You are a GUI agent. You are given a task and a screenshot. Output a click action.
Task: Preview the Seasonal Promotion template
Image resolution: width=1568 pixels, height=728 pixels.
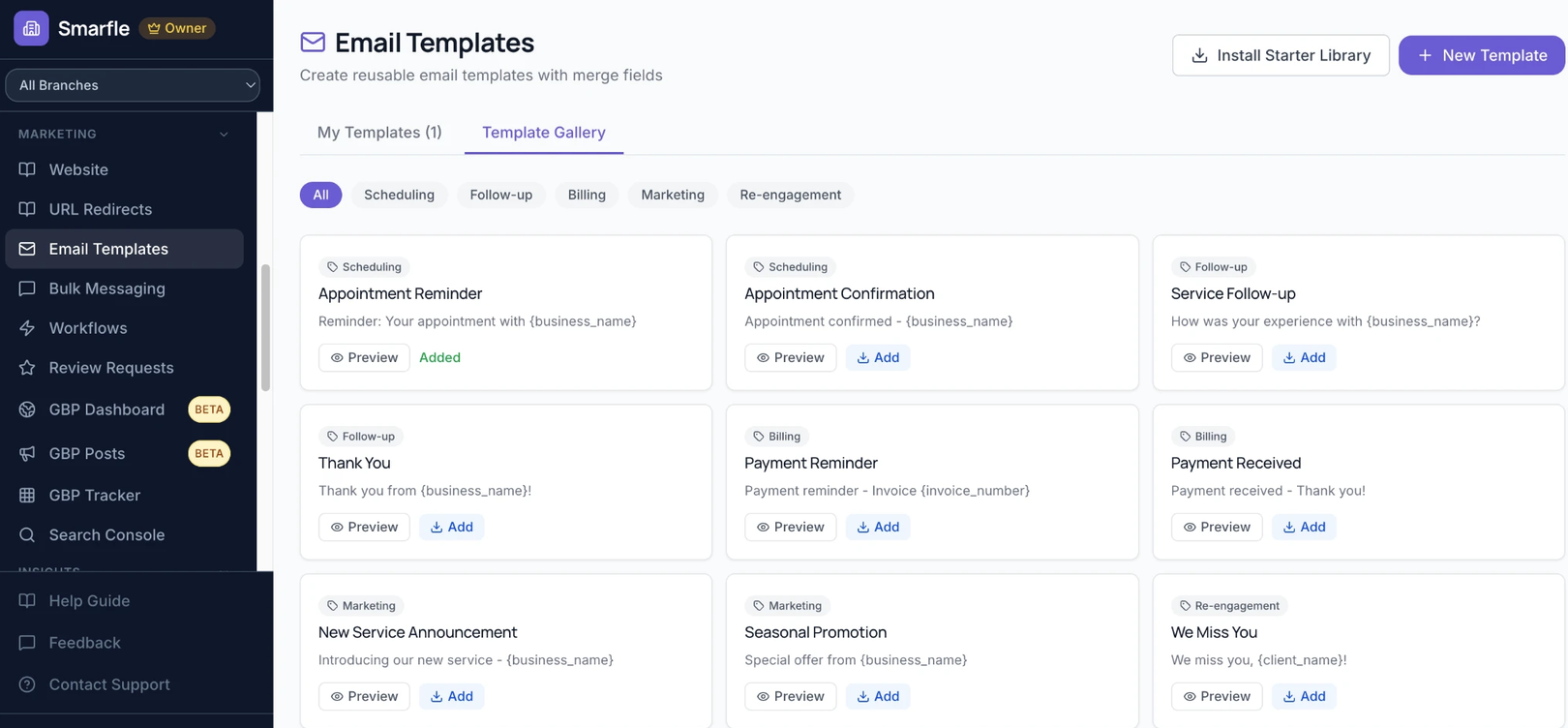point(790,696)
